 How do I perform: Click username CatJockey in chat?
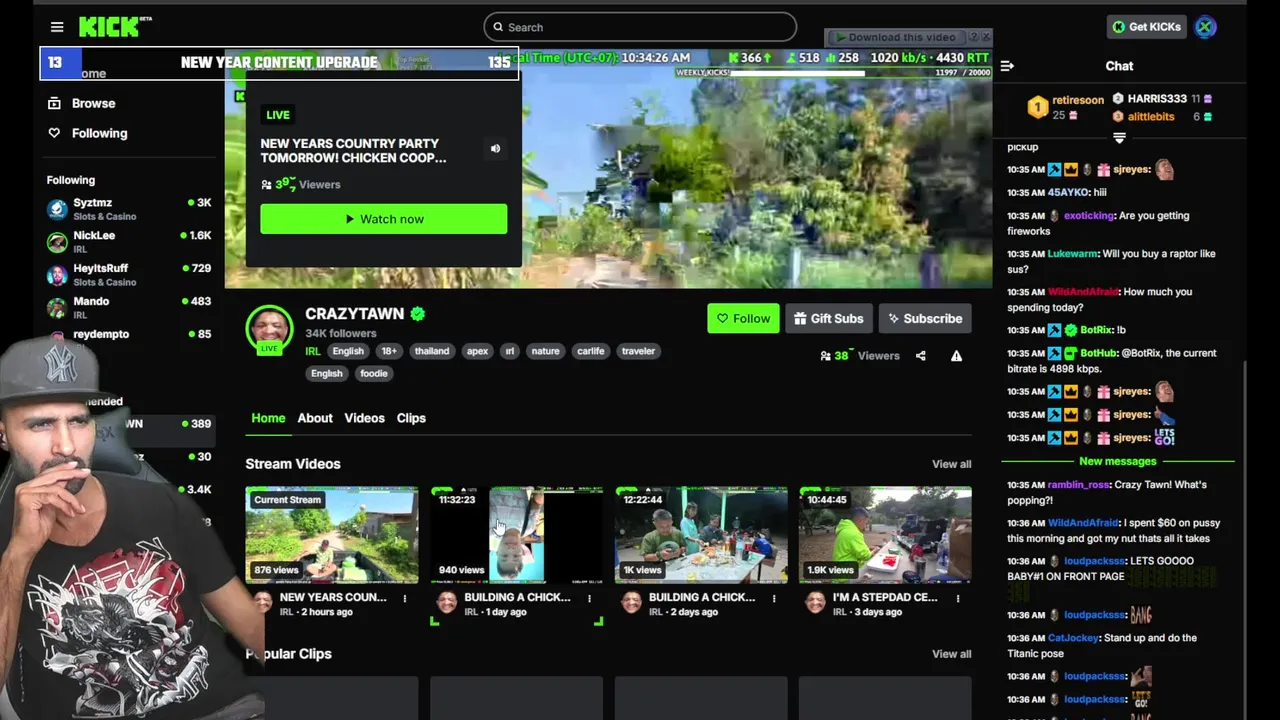[1073, 638]
